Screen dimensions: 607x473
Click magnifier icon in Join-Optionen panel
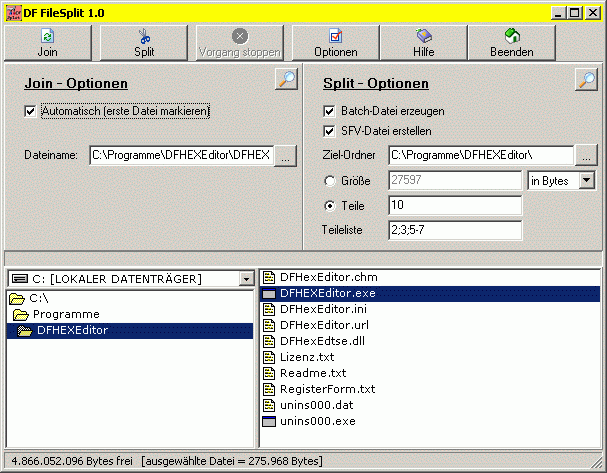point(286,80)
